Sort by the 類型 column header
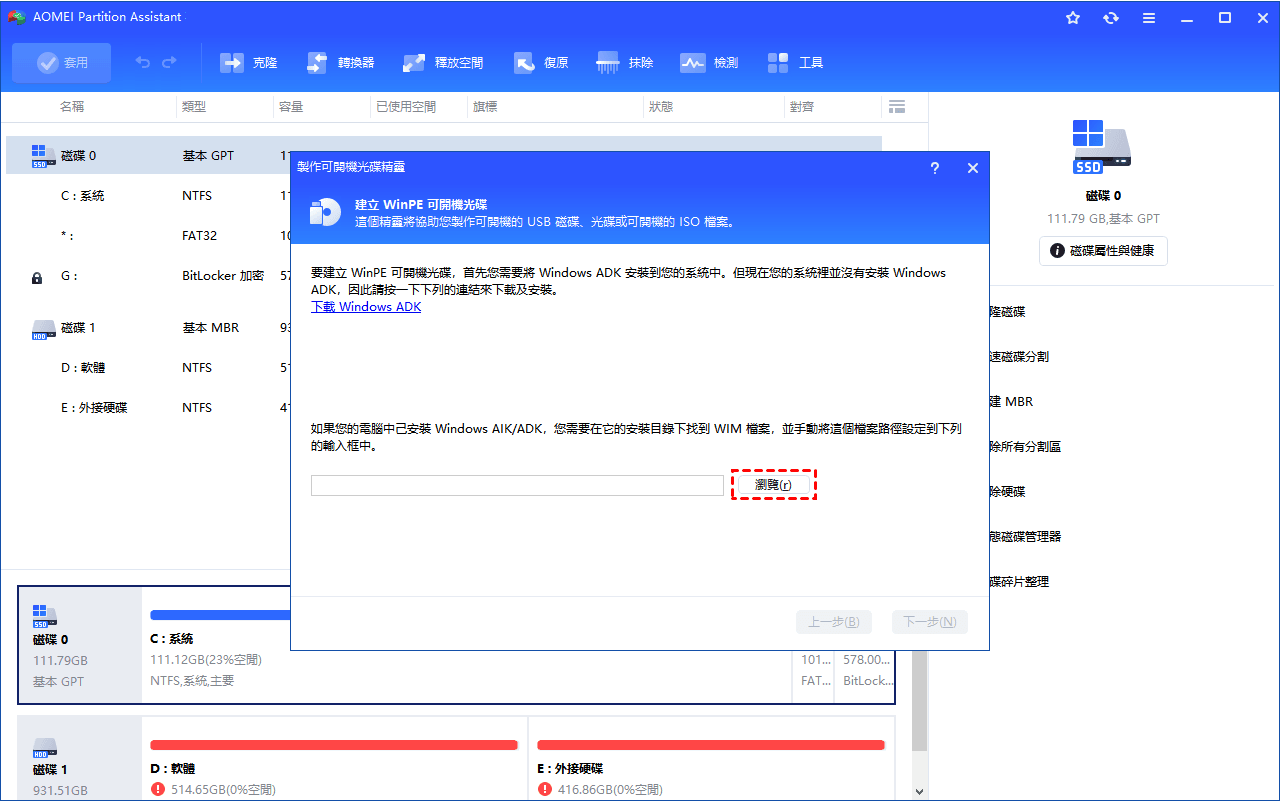 tap(194, 106)
